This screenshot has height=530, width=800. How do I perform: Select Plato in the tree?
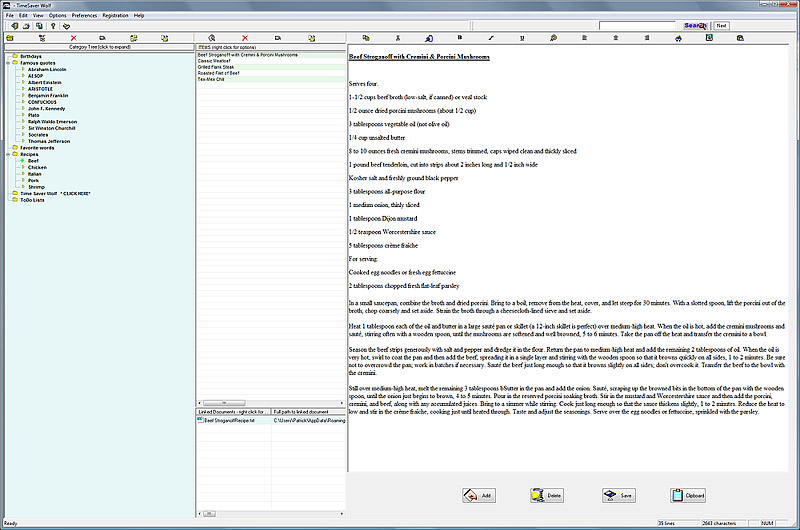(34, 115)
